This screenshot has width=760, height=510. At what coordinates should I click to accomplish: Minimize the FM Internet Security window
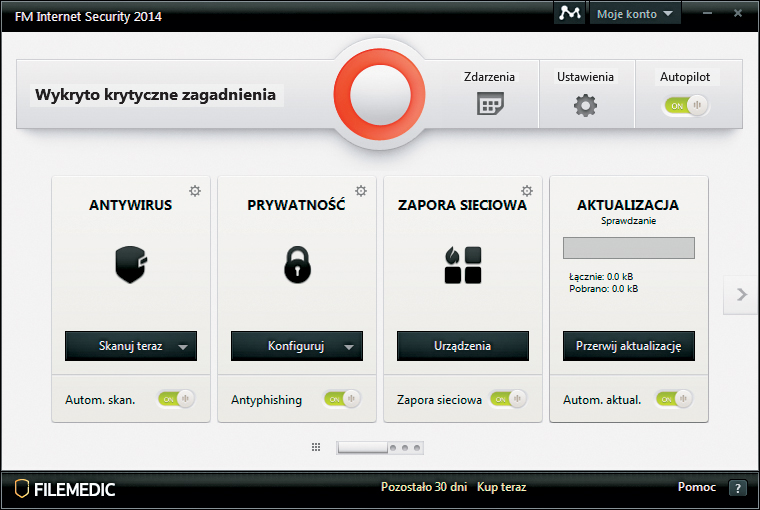coord(708,13)
